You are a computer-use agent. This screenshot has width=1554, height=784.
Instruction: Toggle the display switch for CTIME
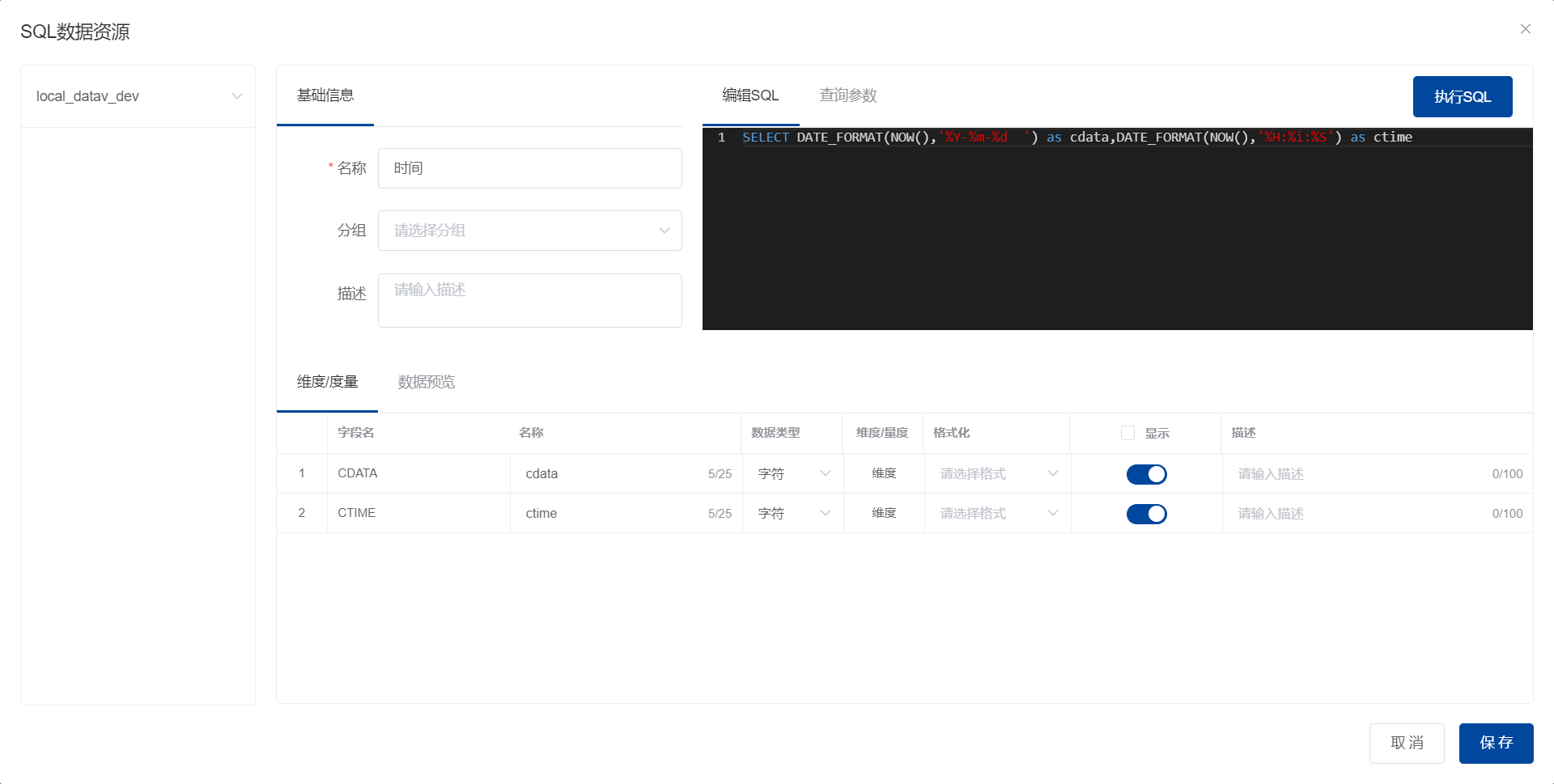click(x=1147, y=514)
